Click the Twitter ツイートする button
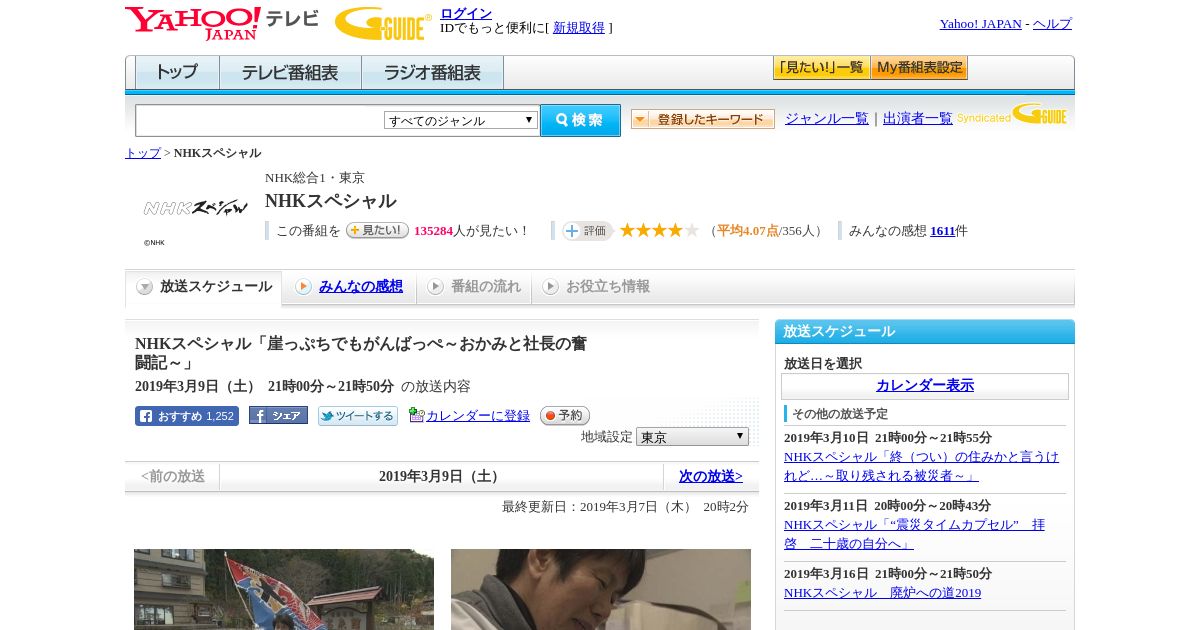Screen dimensions: 1200x630 [358, 416]
